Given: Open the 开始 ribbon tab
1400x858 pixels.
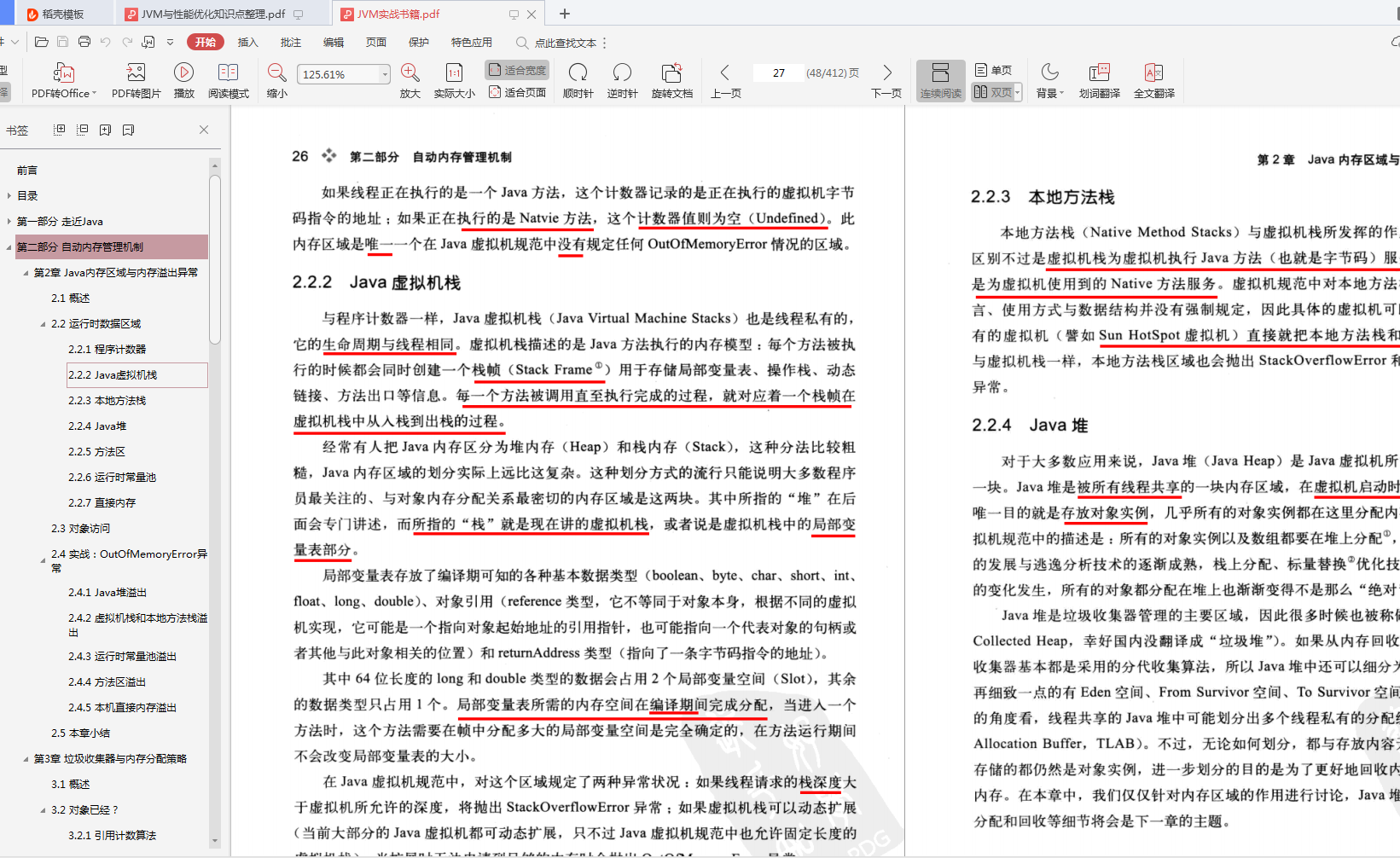Looking at the screenshot, I should click(206, 42).
